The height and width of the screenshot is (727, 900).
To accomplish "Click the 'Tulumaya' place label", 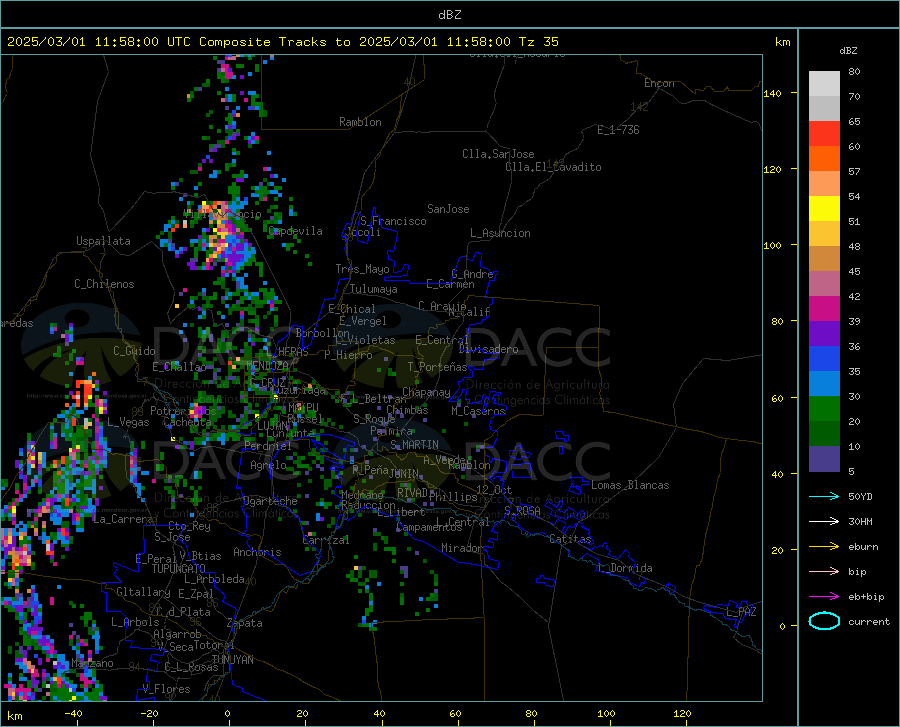I will (x=374, y=289).
